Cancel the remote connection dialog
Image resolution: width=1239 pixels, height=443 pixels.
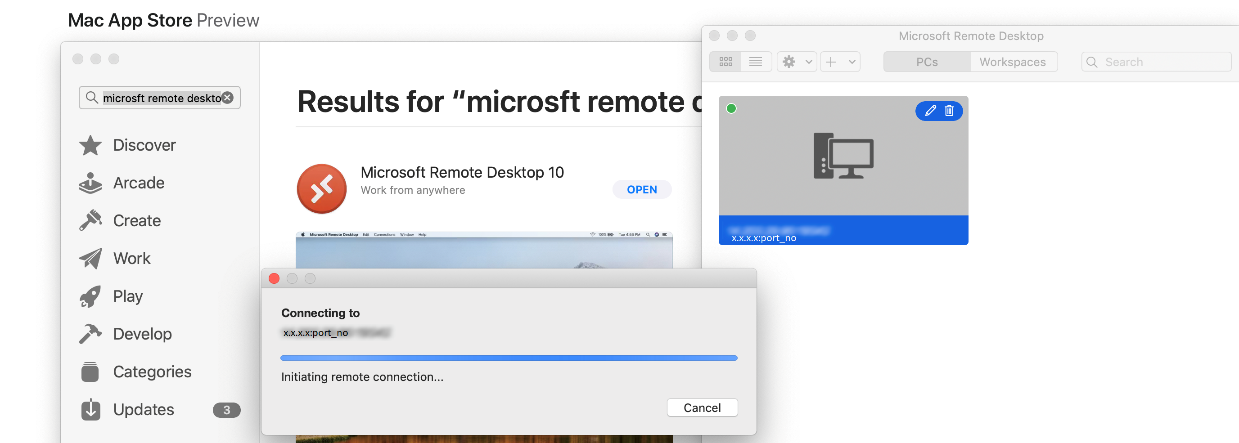702,408
